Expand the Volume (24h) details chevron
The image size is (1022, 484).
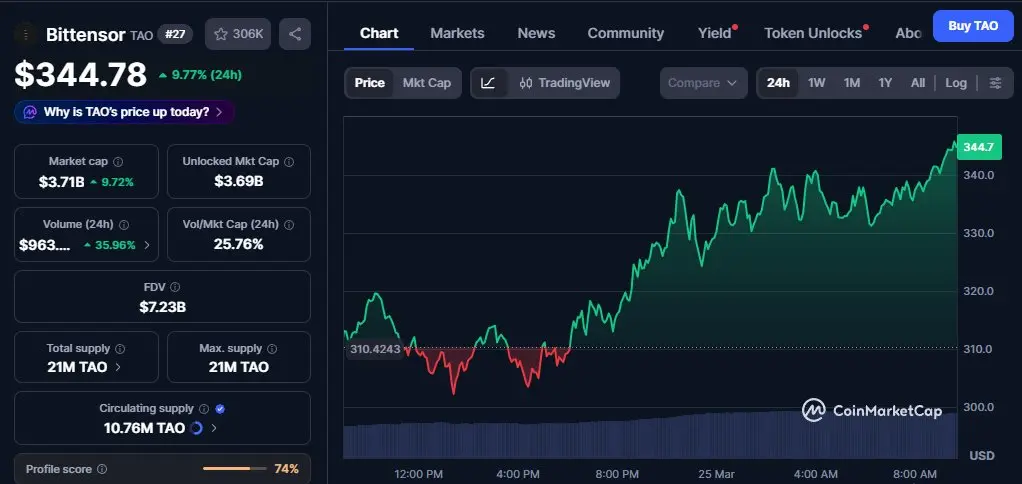coord(147,245)
